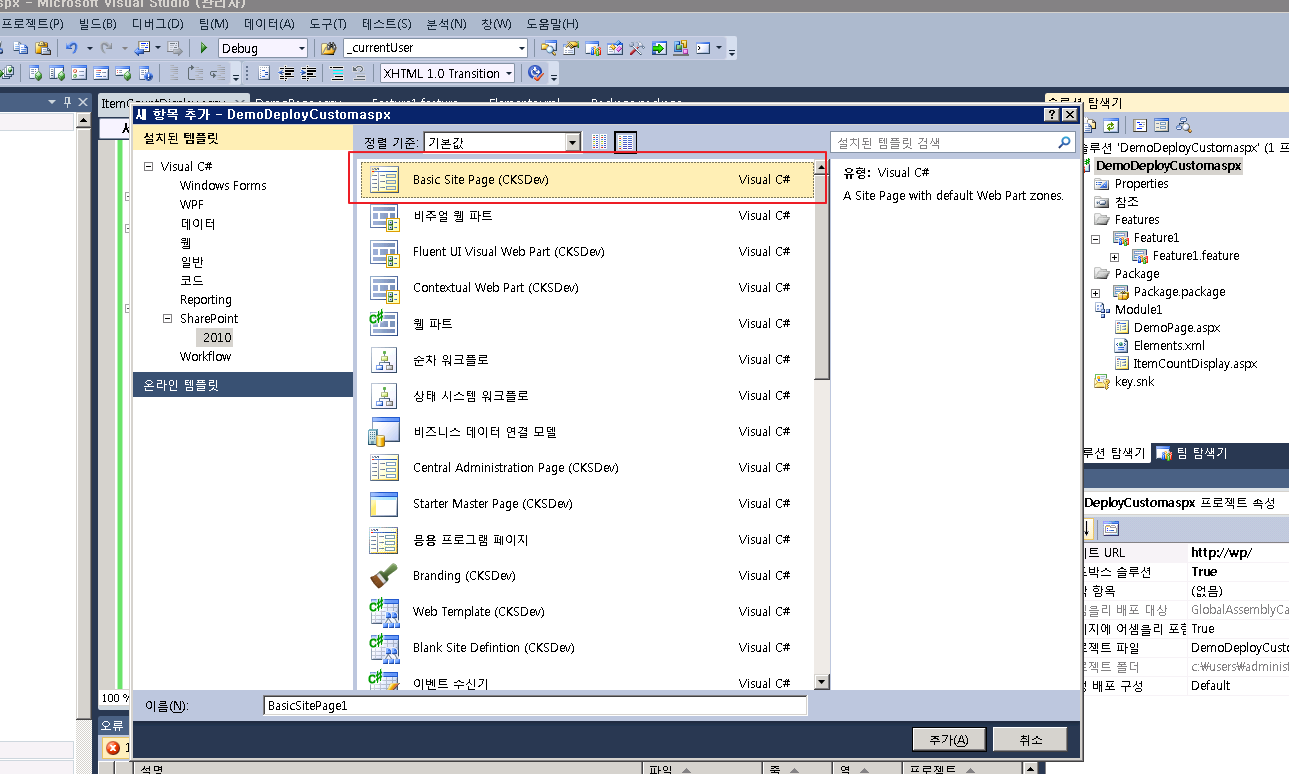Collapse the Feature1 node in Solution Explorer
Viewport: 1289px width, 774px height.
[1096, 238]
